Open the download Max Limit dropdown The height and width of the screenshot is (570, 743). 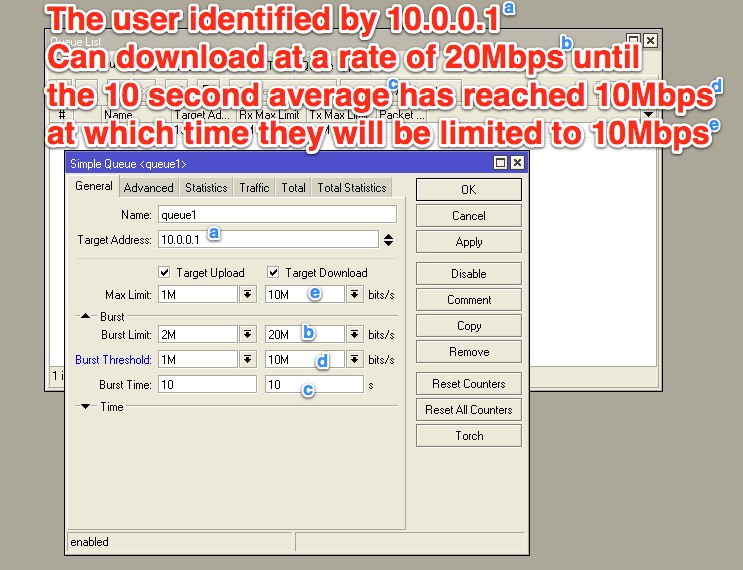pyautogui.click(x=353, y=294)
